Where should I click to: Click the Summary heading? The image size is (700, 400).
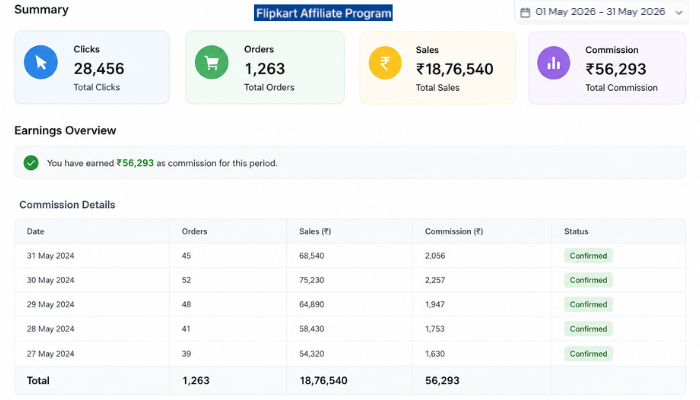pyautogui.click(x=42, y=9)
